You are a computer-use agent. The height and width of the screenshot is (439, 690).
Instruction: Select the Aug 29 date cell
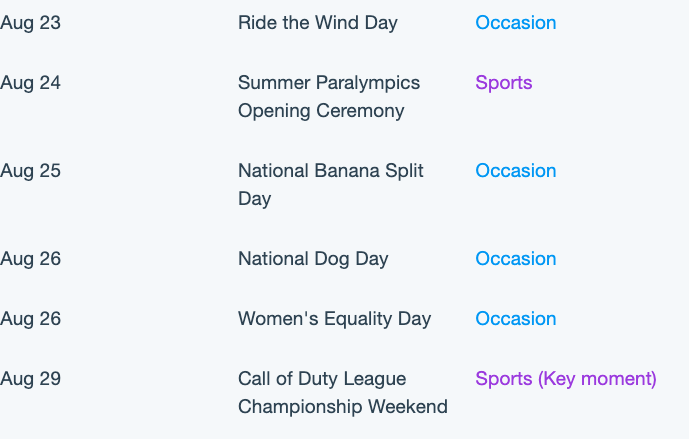point(30,379)
